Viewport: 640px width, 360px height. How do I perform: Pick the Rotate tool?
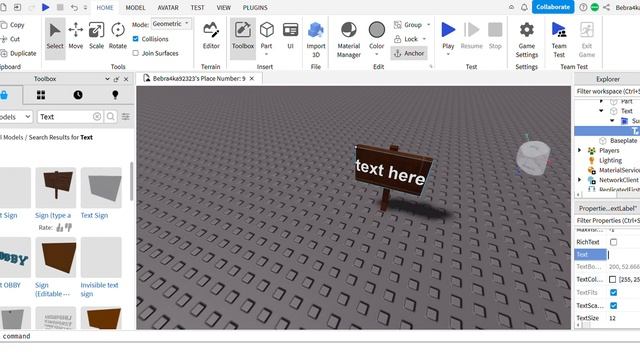[x=118, y=36]
